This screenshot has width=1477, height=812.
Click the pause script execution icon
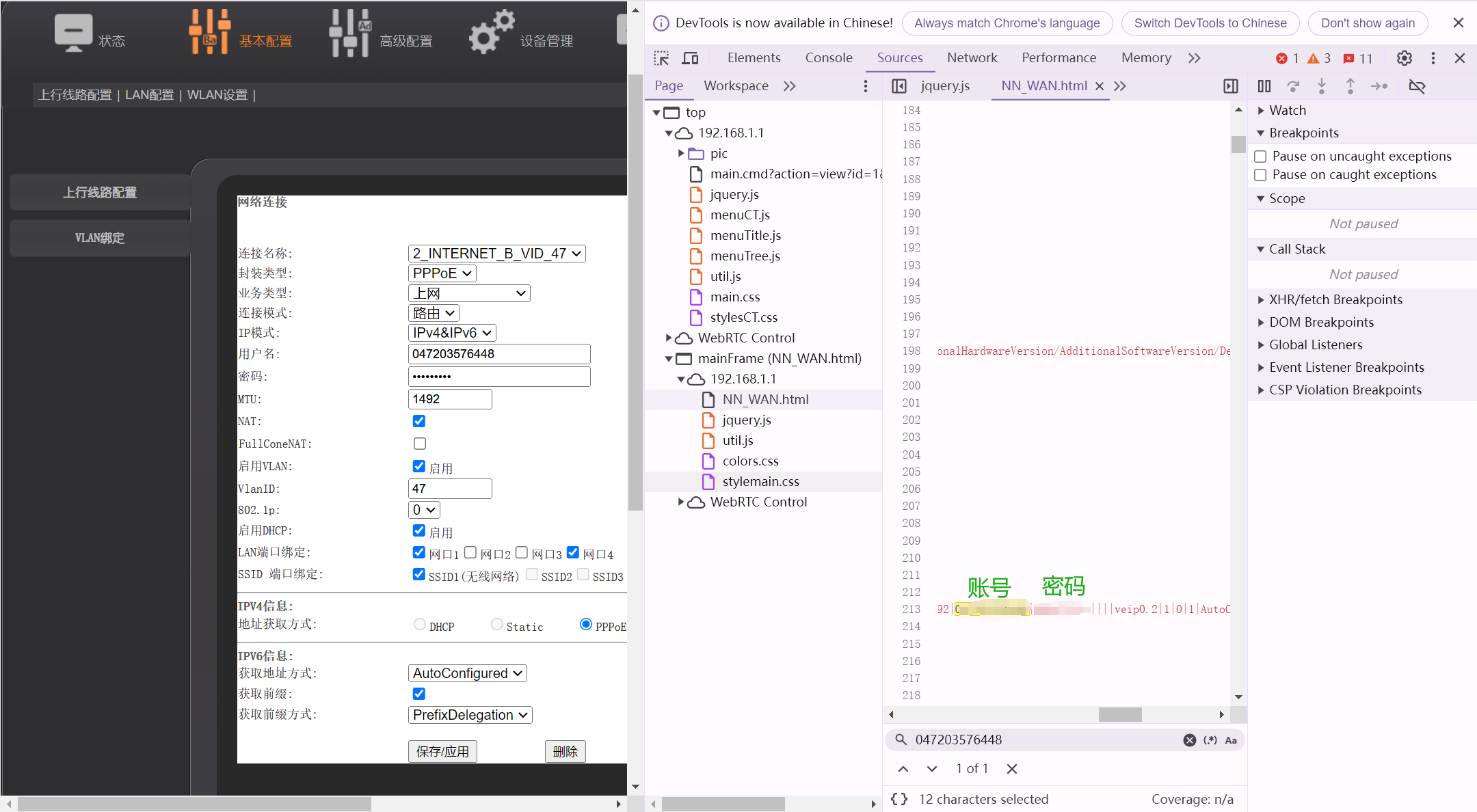(1264, 86)
